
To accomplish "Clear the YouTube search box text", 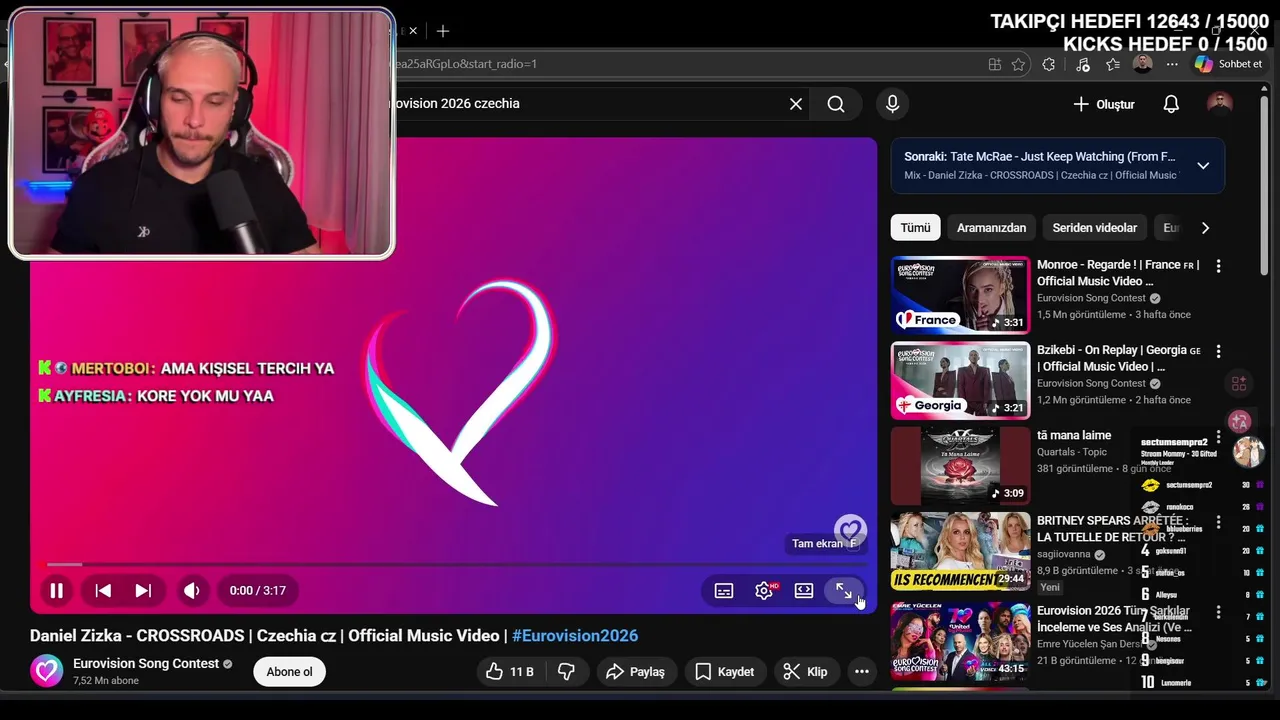I will click(796, 104).
